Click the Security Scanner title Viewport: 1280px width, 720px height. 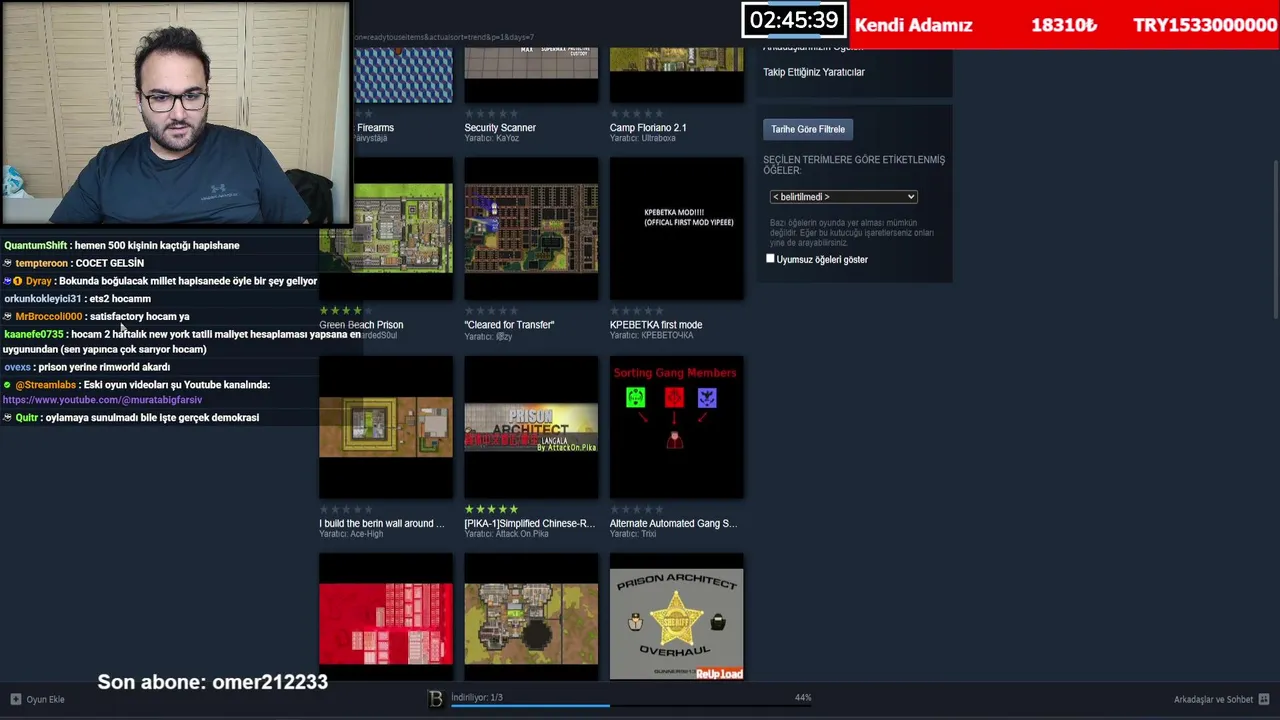point(500,128)
